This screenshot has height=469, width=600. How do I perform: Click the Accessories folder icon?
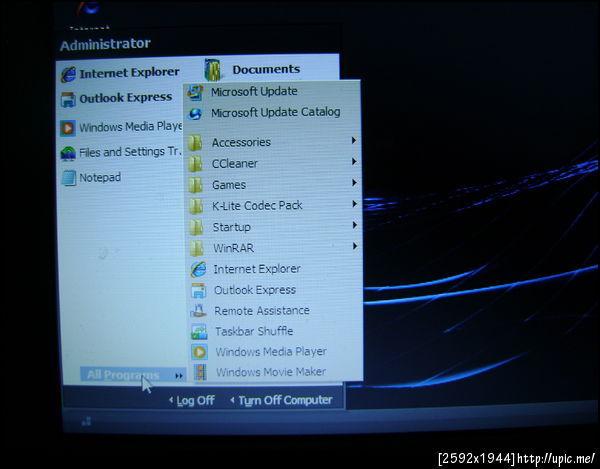(195, 143)
